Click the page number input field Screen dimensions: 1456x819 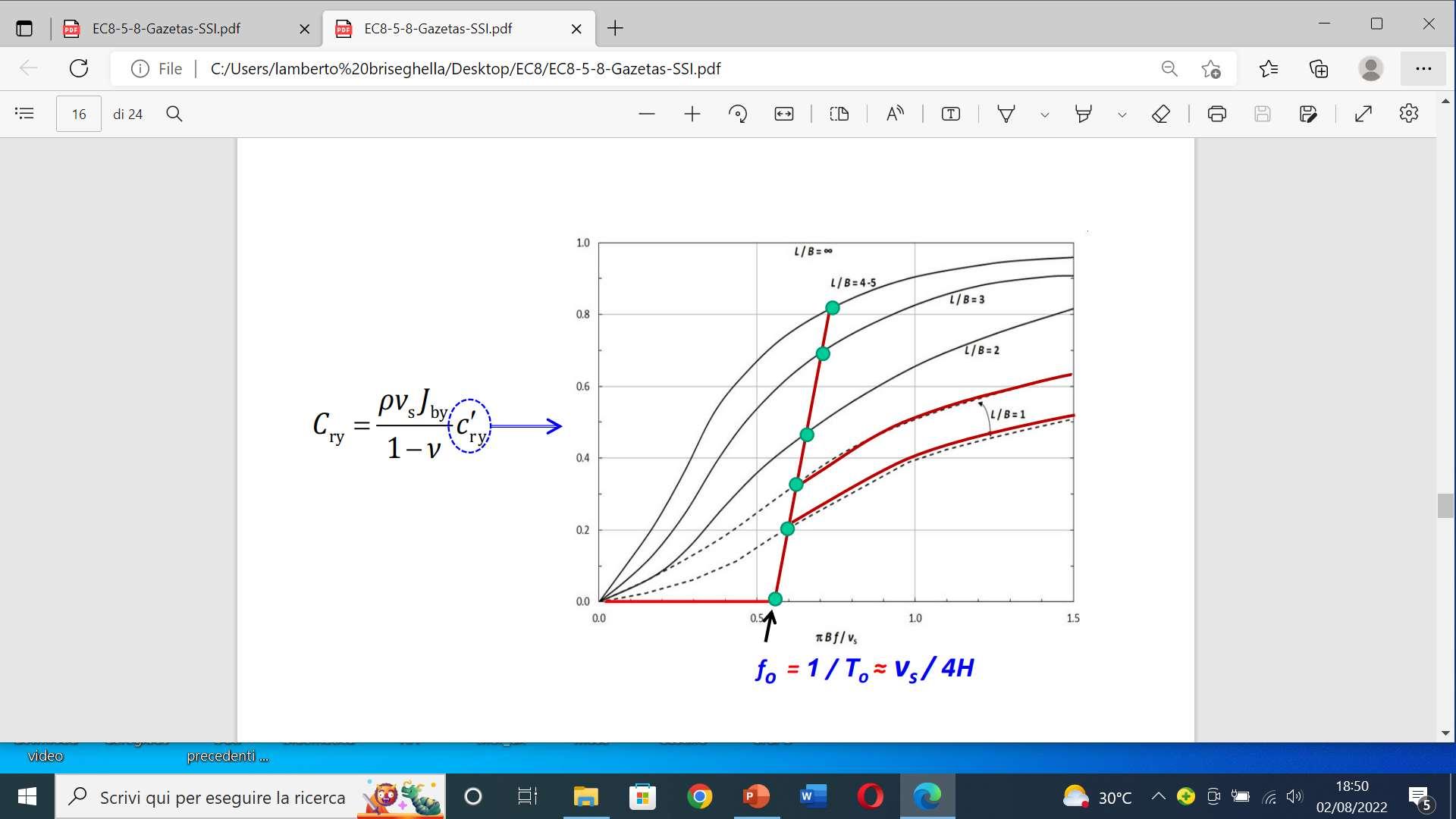(79, 114)
